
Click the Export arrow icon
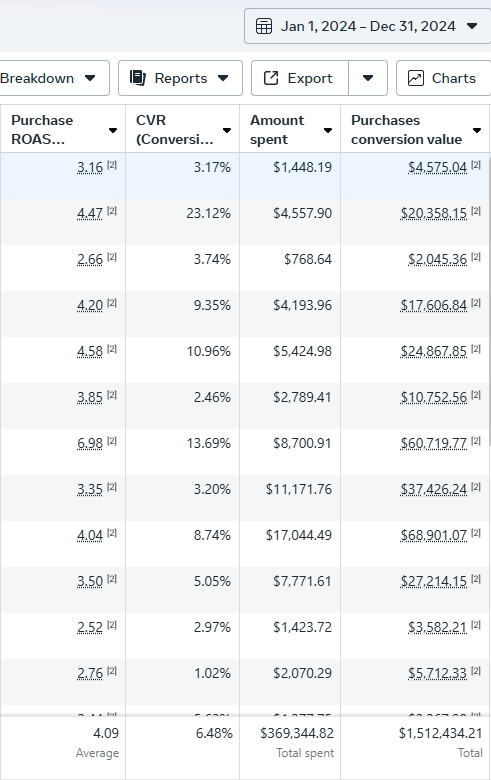pyautogui.click(x=271, y=78)
